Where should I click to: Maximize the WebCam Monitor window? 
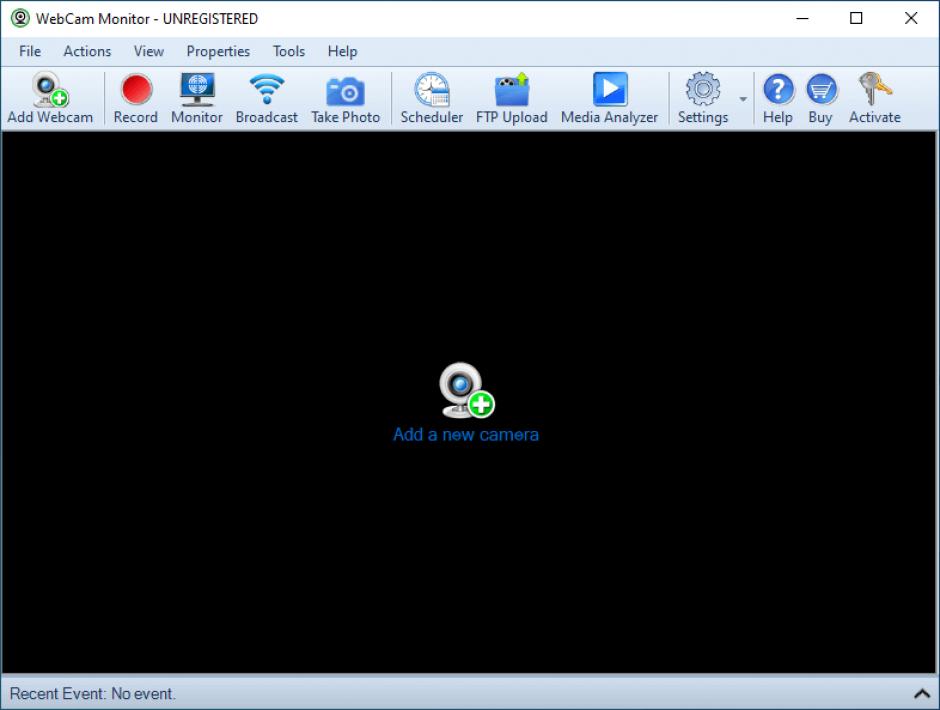pos(856,19)
